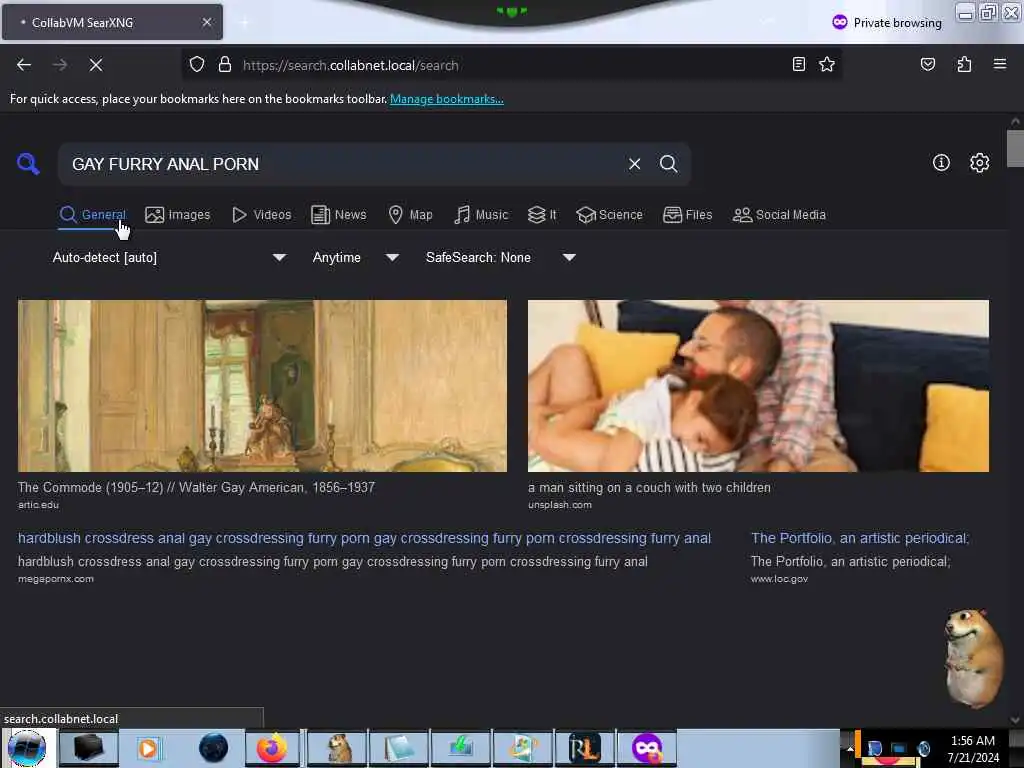Screen dimensions: 1024x768
Task: Open the Firefox private window taskbar icon
Action: tap(647, 748)
